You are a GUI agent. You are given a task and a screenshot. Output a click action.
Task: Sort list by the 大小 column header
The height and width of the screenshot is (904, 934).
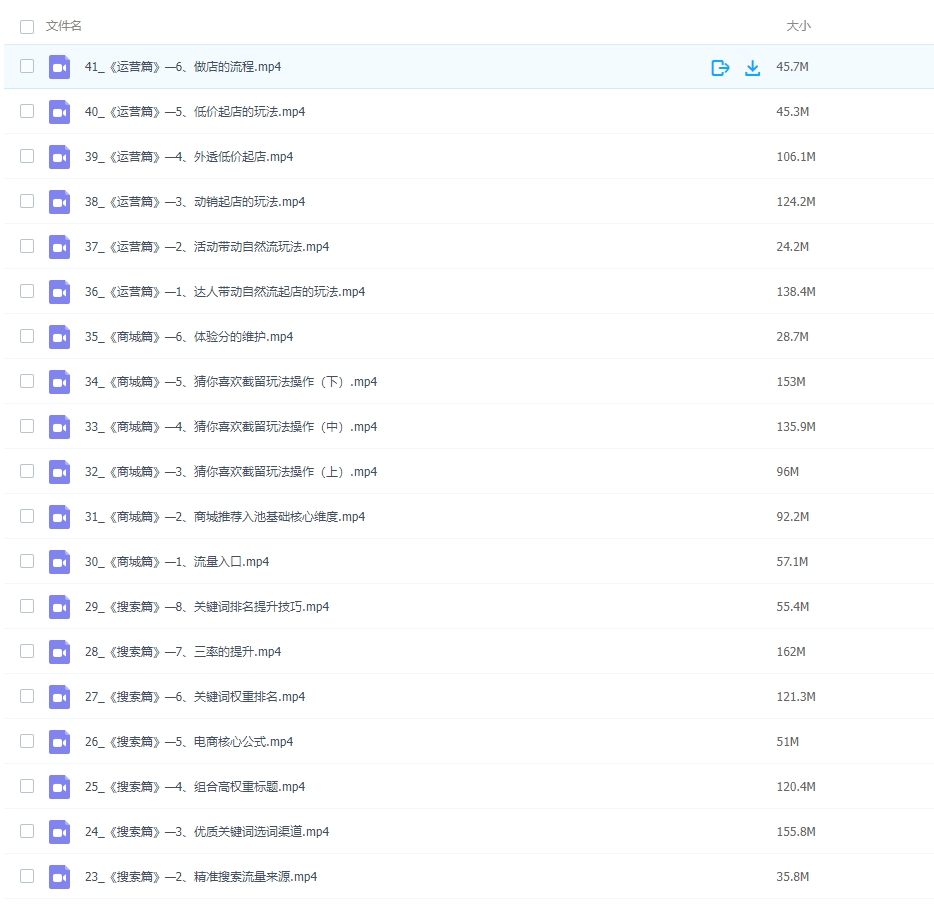pos(798,26)
